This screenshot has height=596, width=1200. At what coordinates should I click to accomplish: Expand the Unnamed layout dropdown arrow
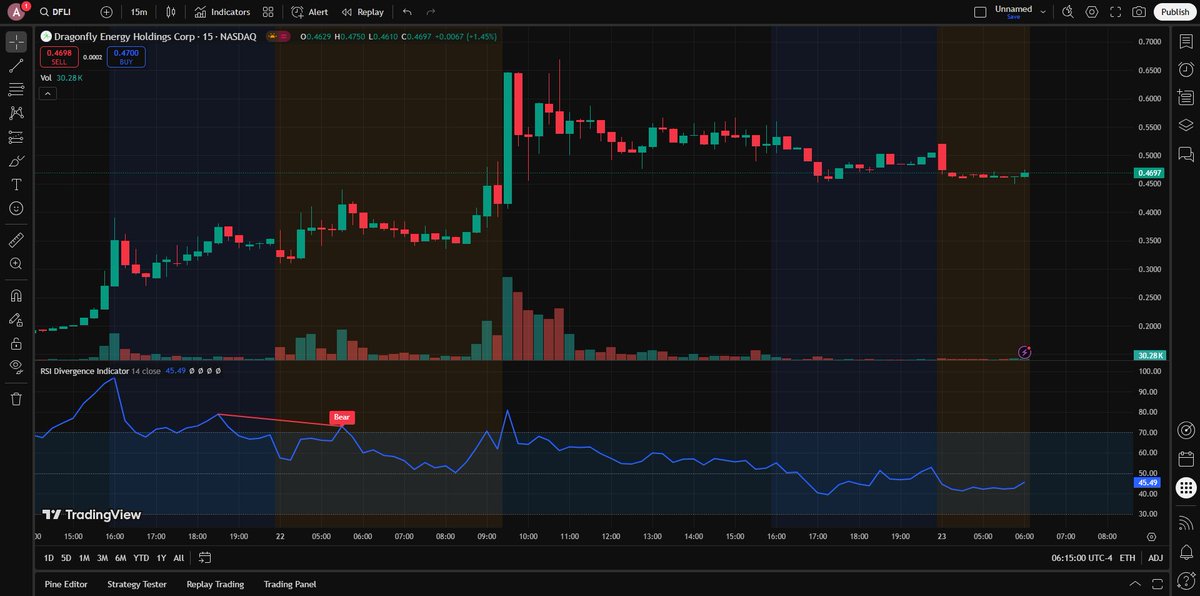tap(1043, 12)
